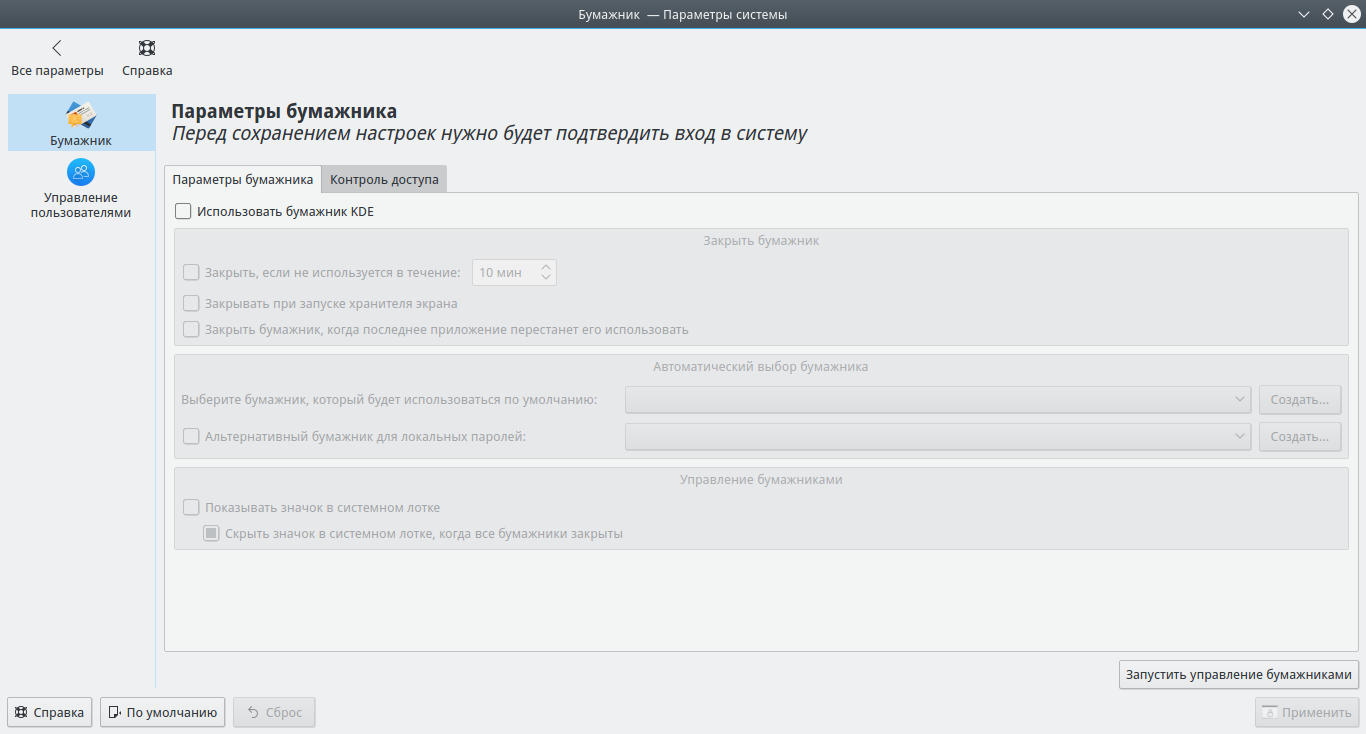This screenshot has width=1366, height=734.
Task: Click Автоматический выбор бумажника group title
Action: [761, 366]
